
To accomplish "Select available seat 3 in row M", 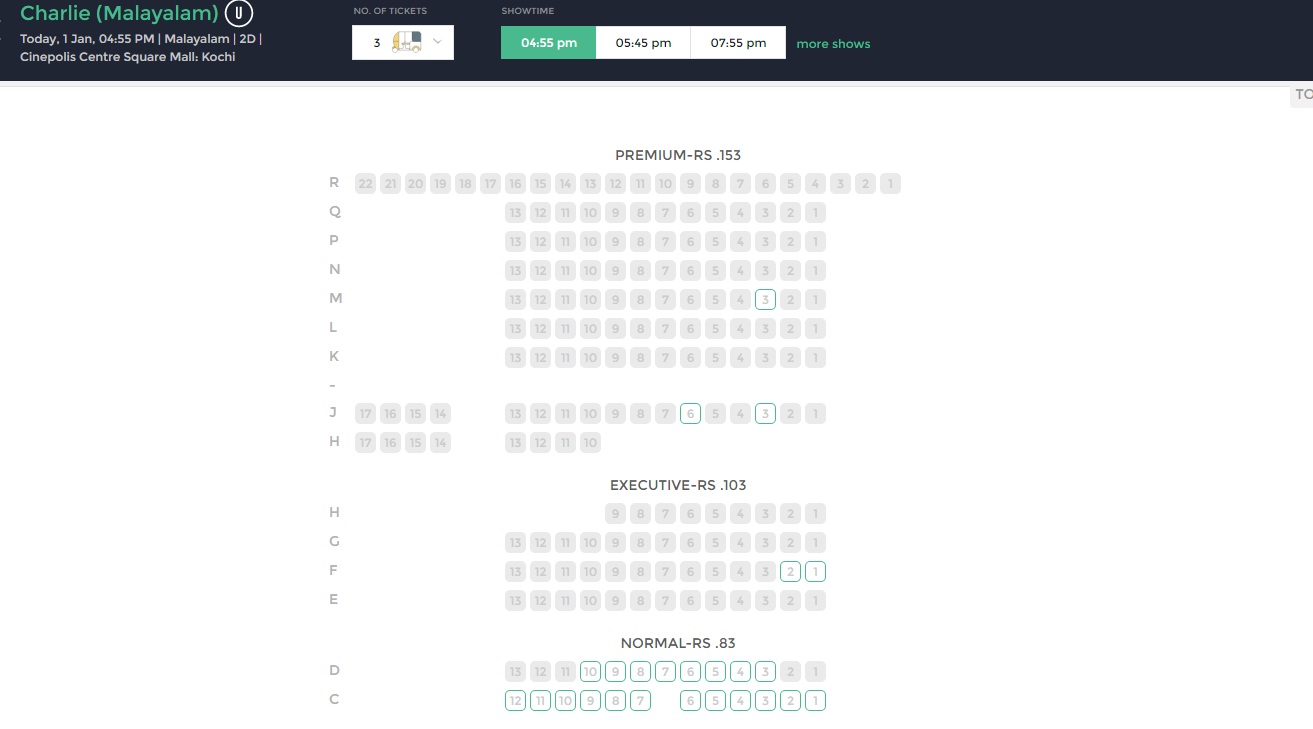I will tap(765, 299).
